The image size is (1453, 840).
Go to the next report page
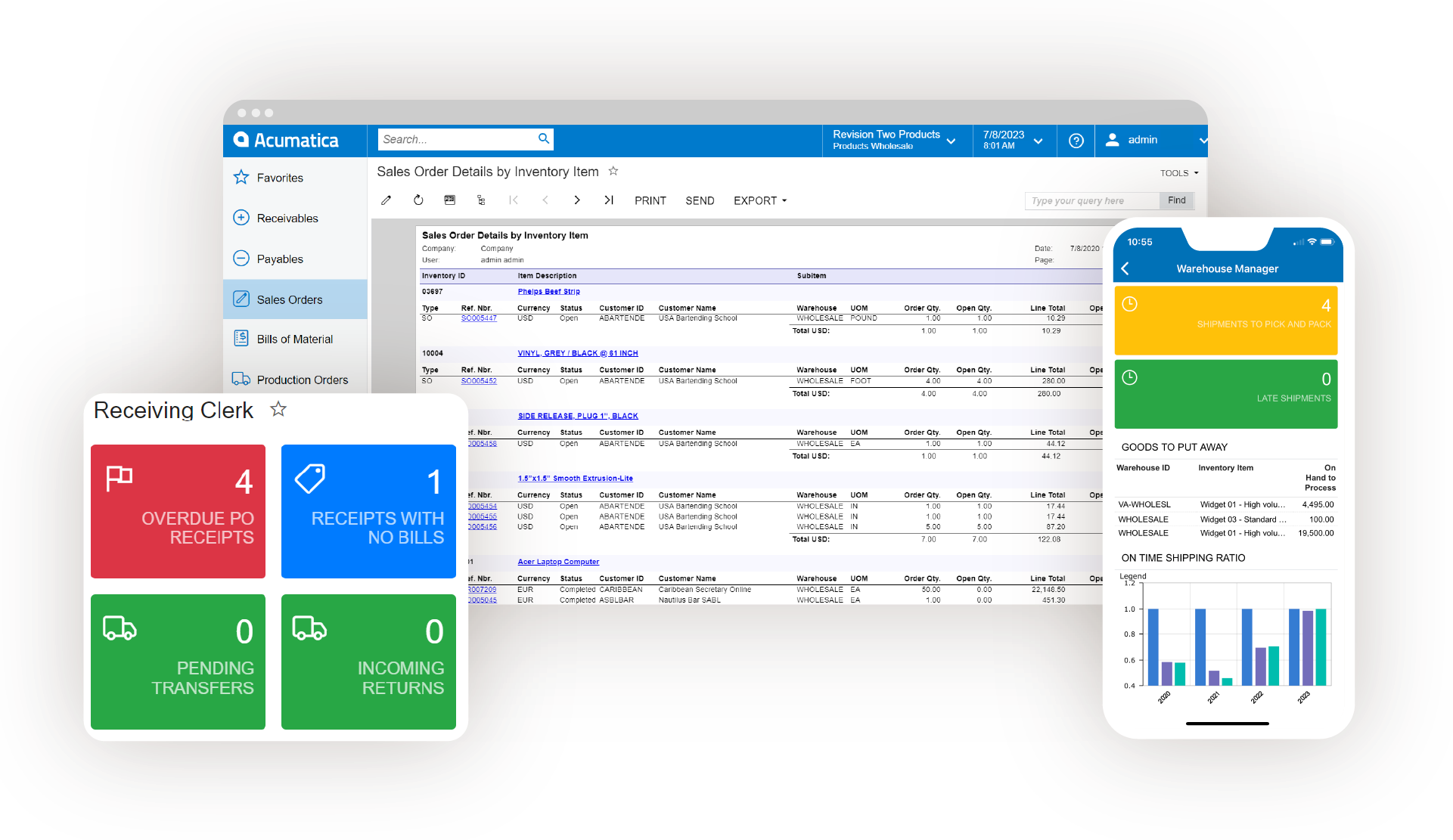[577, 200]
